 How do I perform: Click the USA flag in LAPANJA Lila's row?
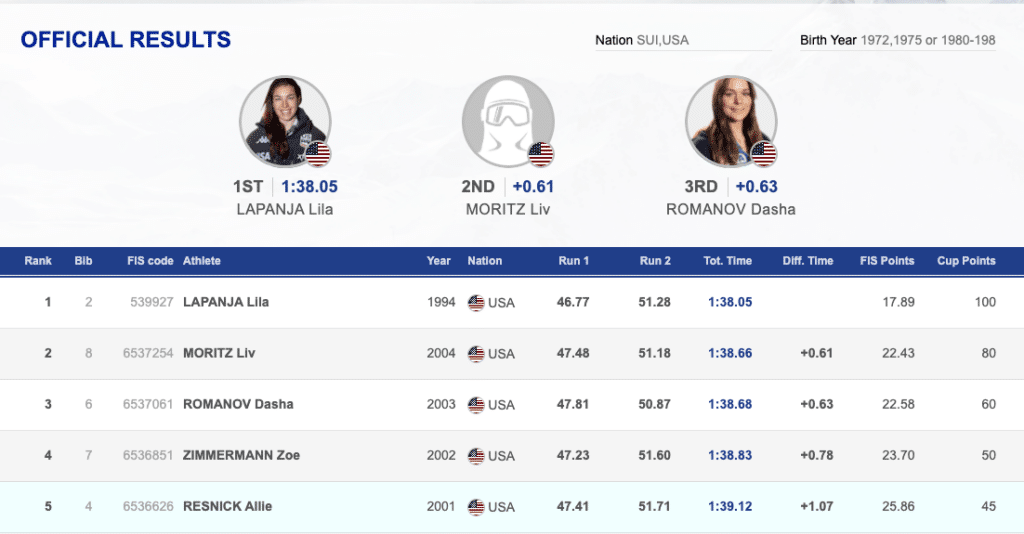(x=476, y=302)
